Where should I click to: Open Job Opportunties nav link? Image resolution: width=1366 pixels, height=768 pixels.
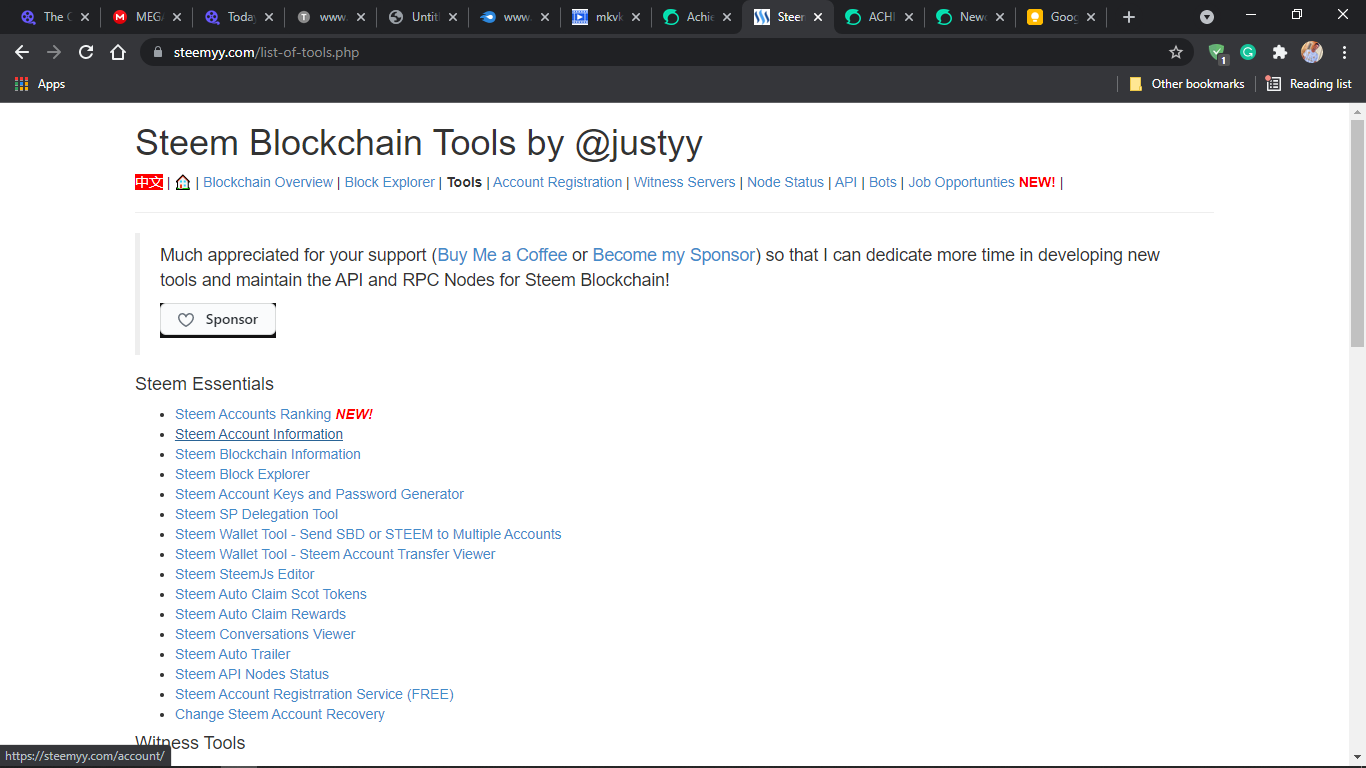tap(961, 182)
